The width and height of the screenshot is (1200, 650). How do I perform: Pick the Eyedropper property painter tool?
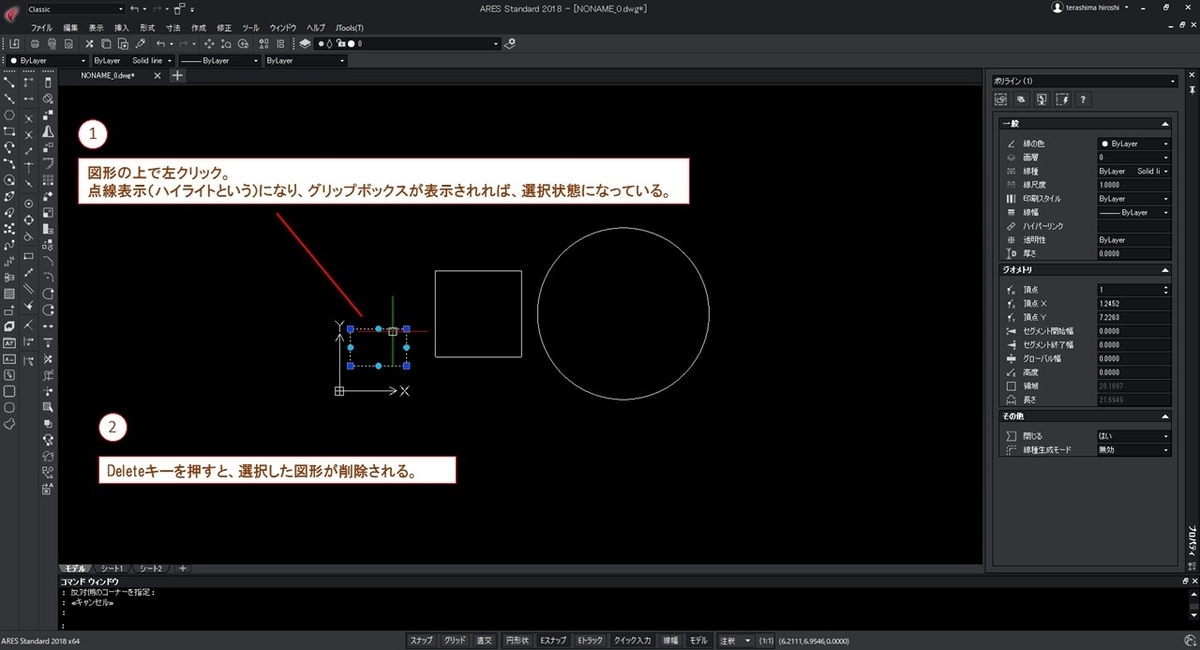click(140, 43)
